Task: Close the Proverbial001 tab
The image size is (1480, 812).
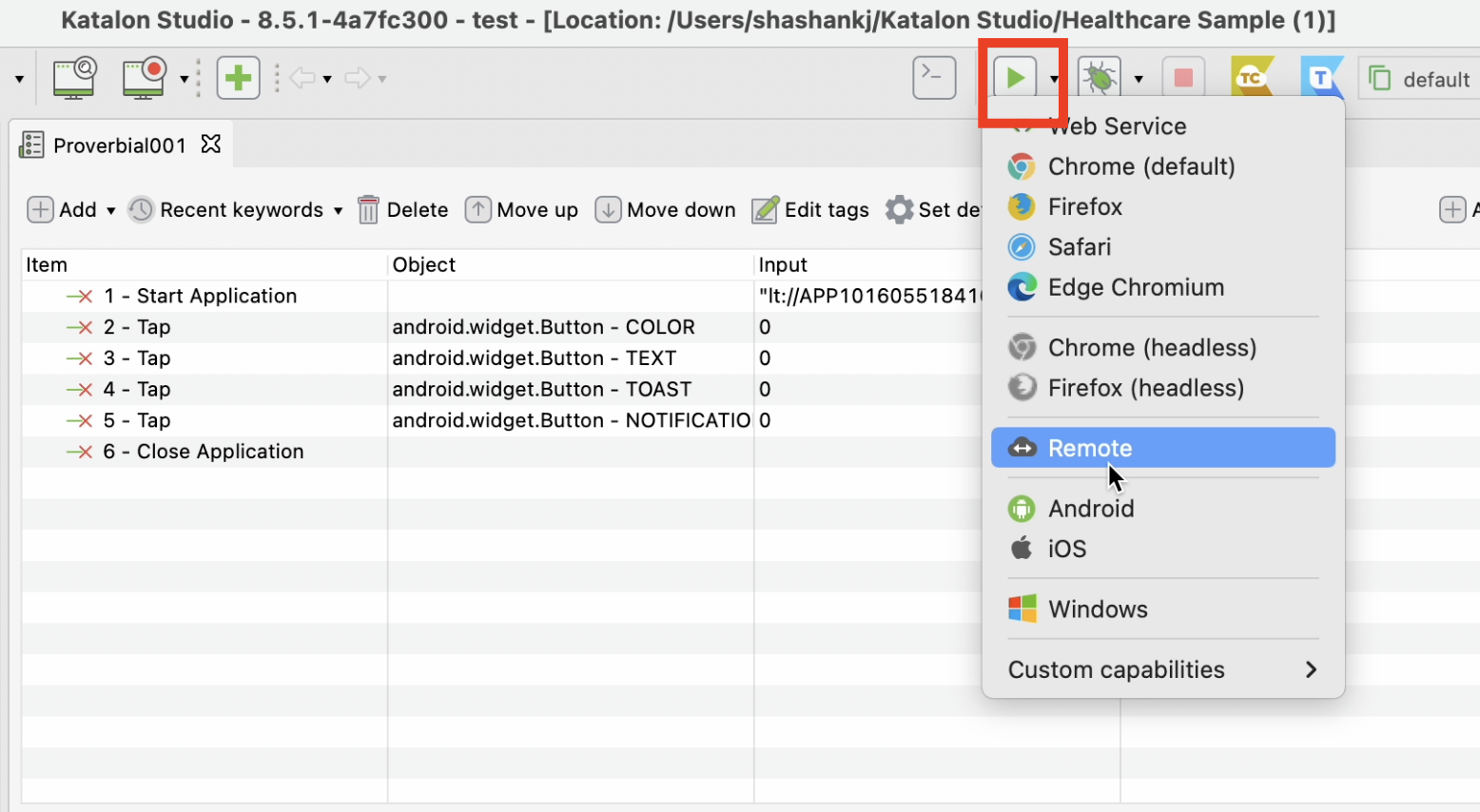Action: [211, 145]
